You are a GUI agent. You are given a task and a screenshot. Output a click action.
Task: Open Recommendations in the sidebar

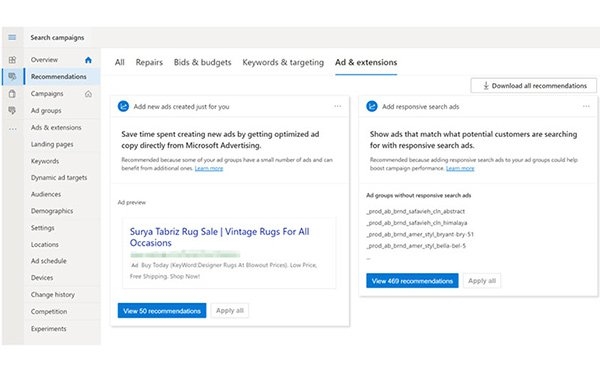pos(59,77)
